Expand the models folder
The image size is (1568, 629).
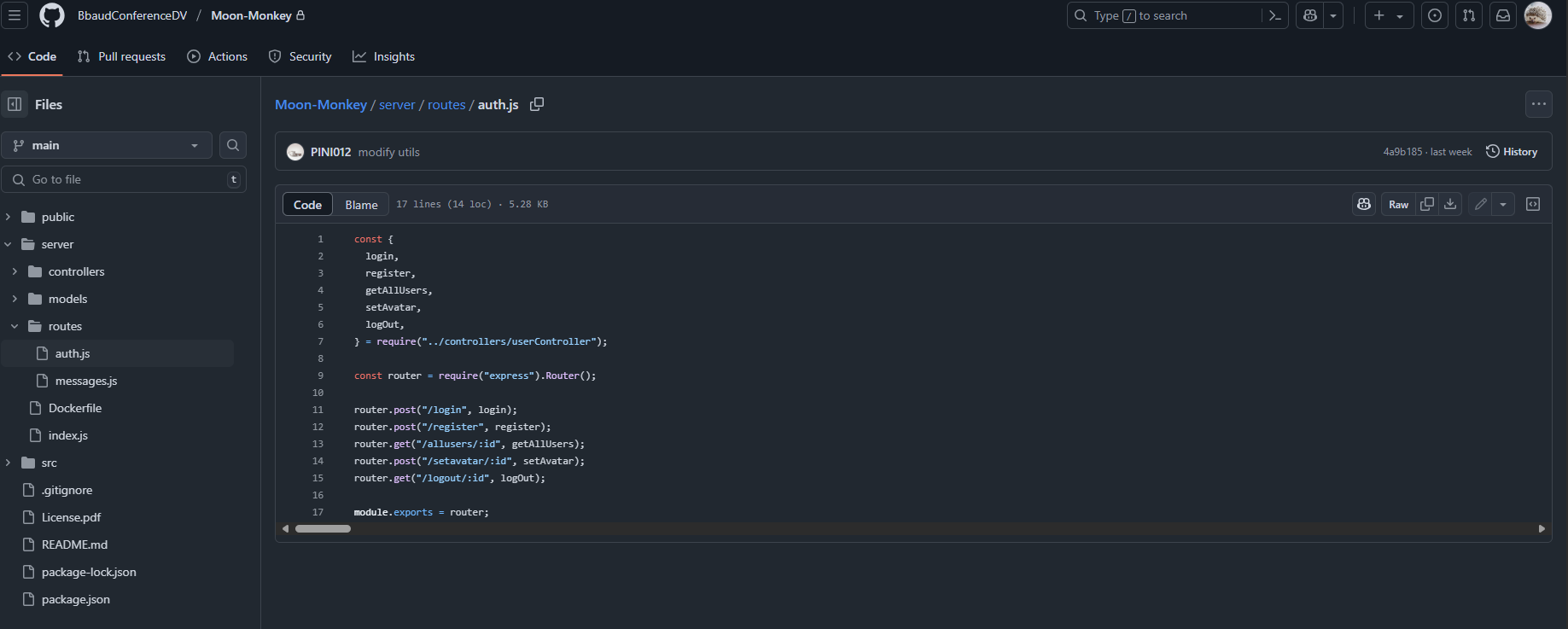click(x=15, y=299)
